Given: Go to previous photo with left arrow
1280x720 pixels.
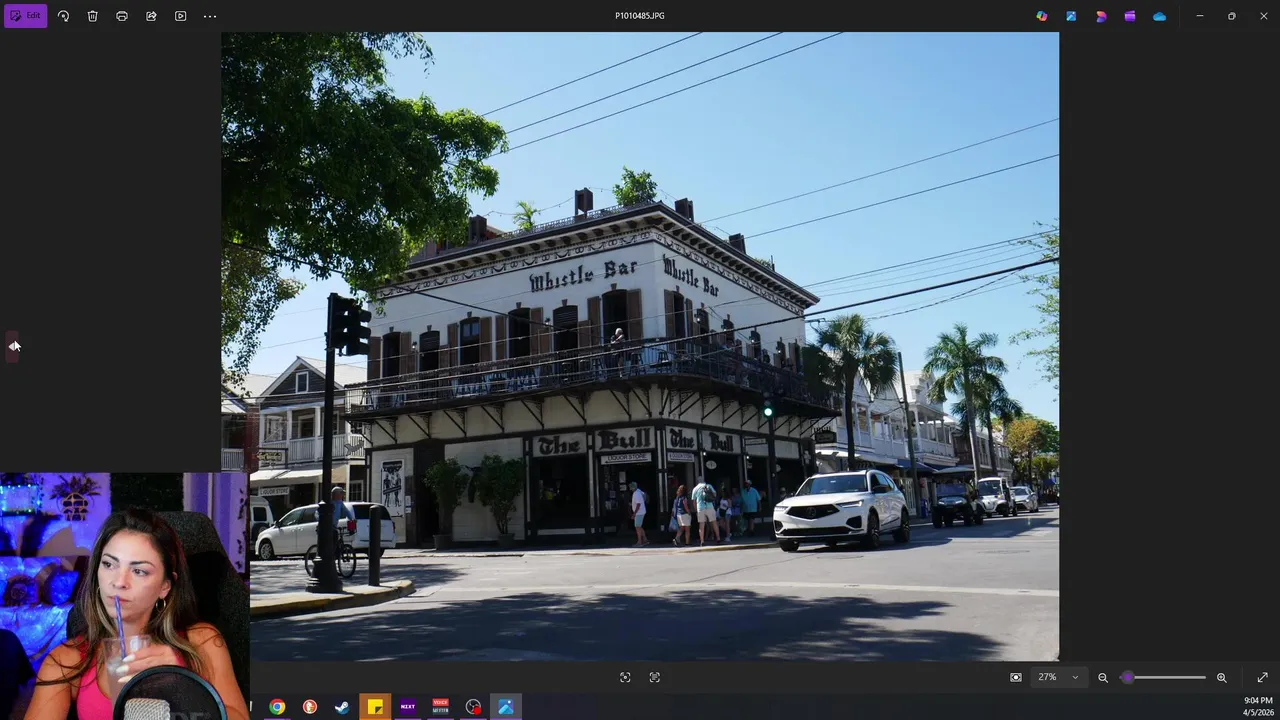Looking at the screenshot, I should [13, 346].
